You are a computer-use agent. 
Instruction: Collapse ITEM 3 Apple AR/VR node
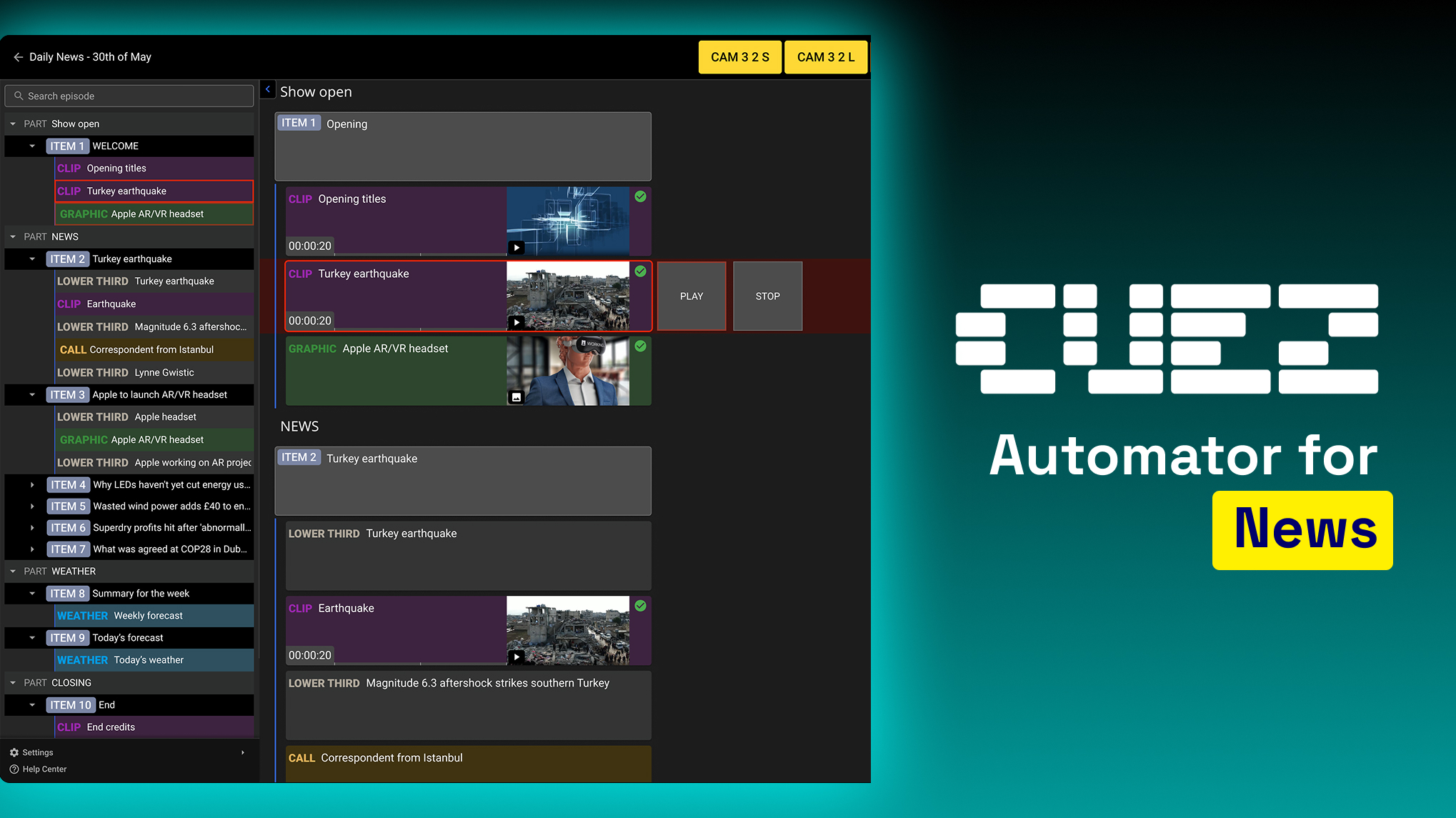click(32, 394)
